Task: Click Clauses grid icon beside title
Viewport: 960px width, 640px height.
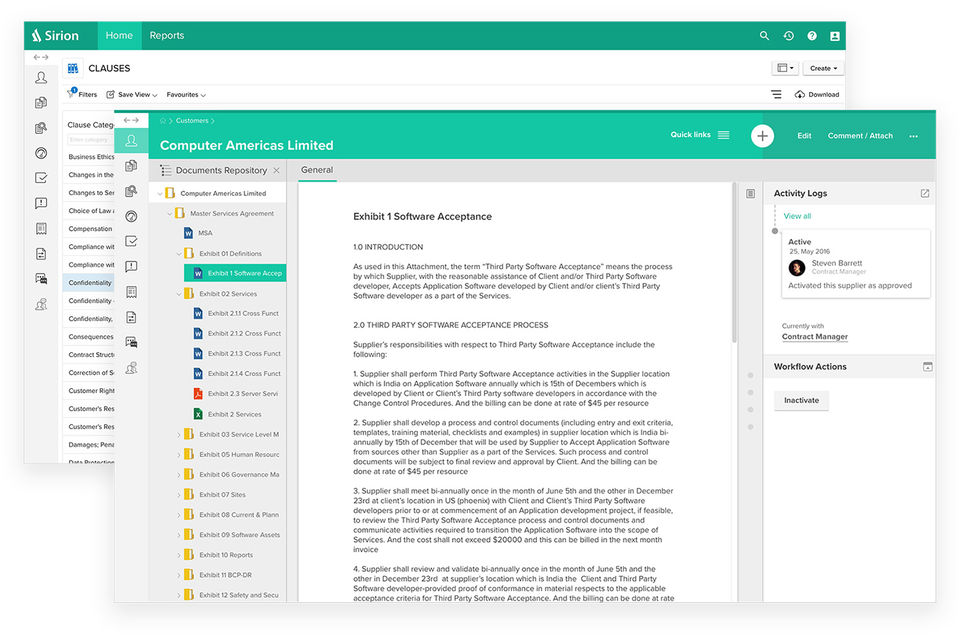Action: pos(73,68)
